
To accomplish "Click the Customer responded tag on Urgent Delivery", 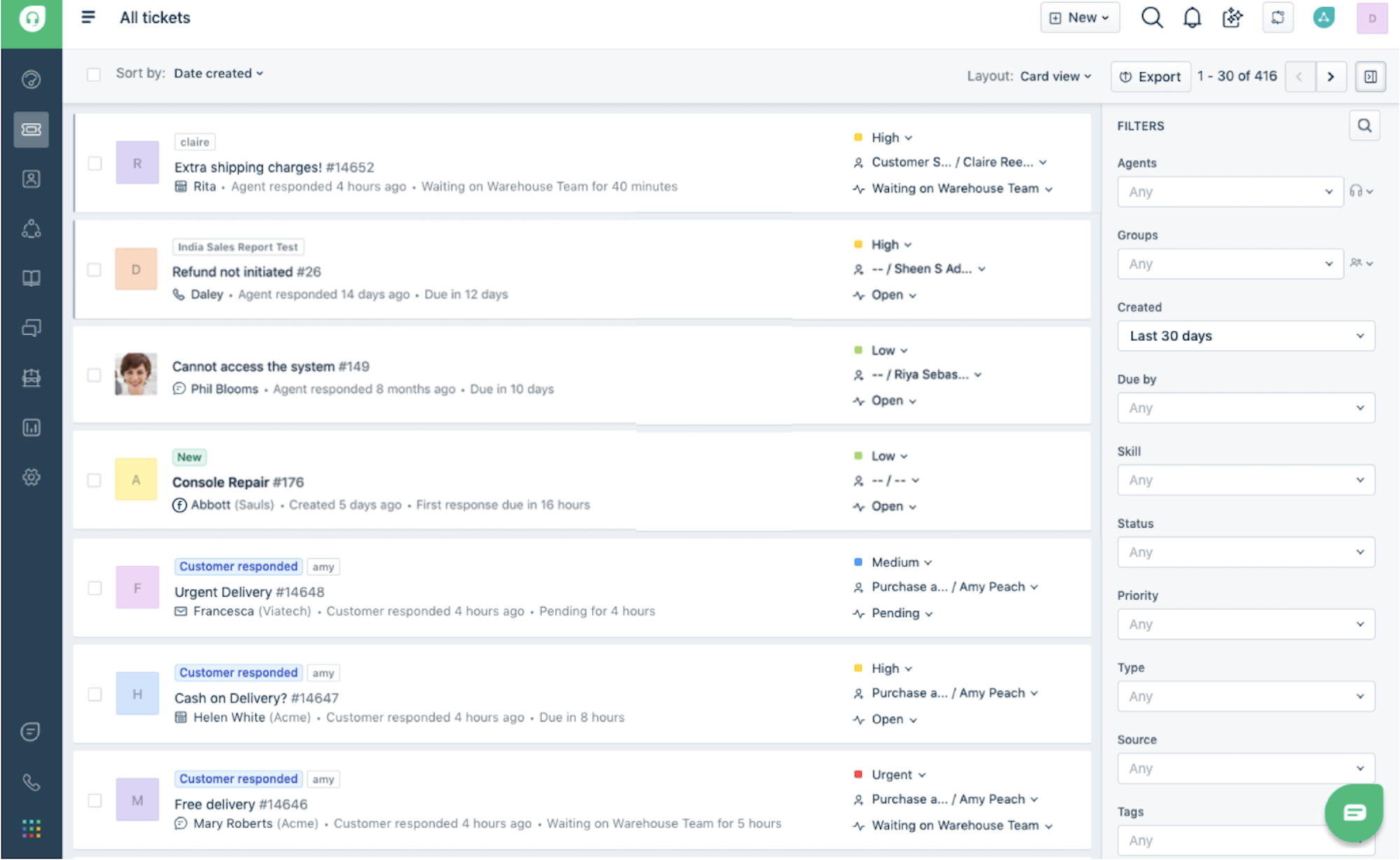I will [239, 566].
